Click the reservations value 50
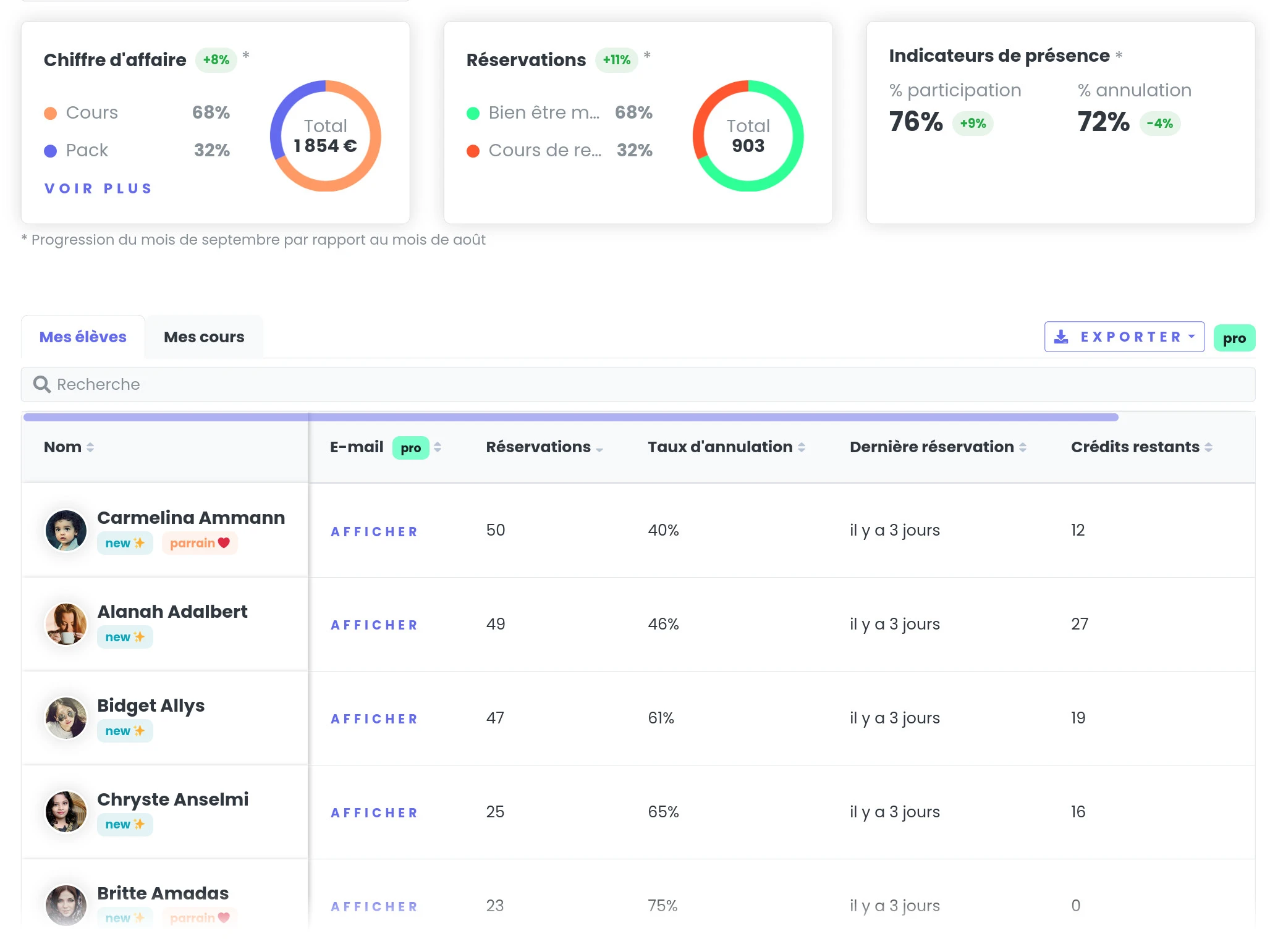Screen dimensions: 1270x952 [496, 530]
